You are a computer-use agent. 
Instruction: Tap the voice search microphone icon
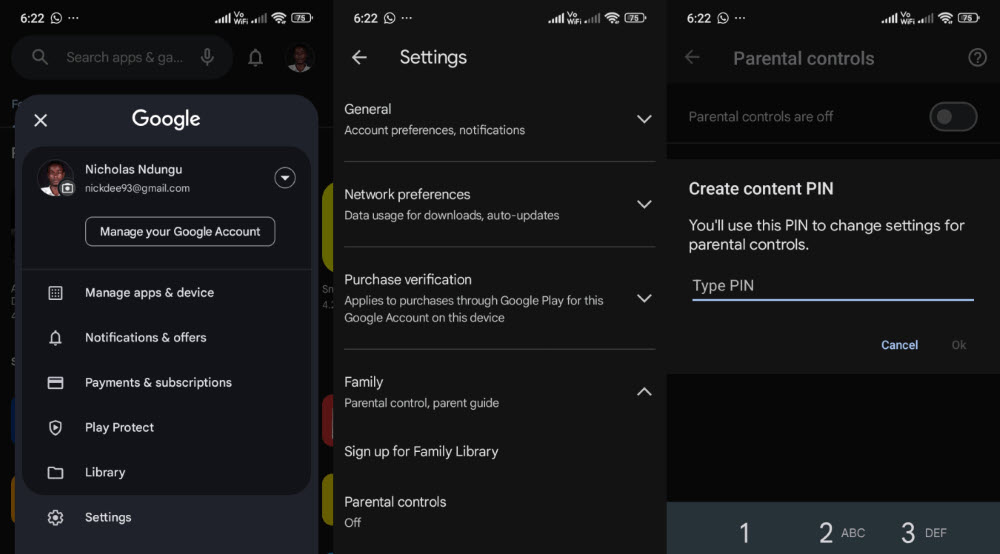pyautogui.click(x=207, y=57)
